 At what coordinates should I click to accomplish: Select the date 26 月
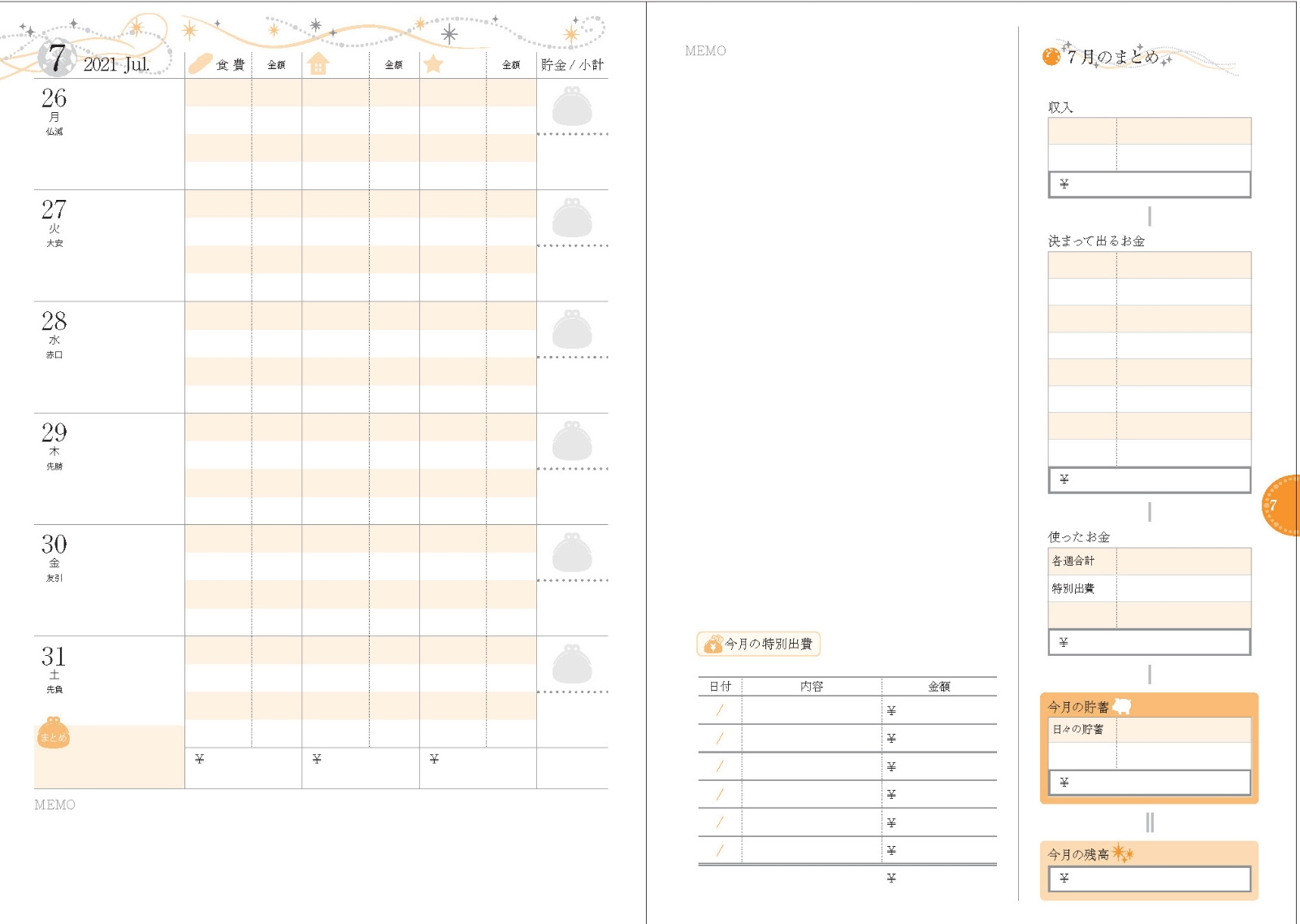coord(54,104)
